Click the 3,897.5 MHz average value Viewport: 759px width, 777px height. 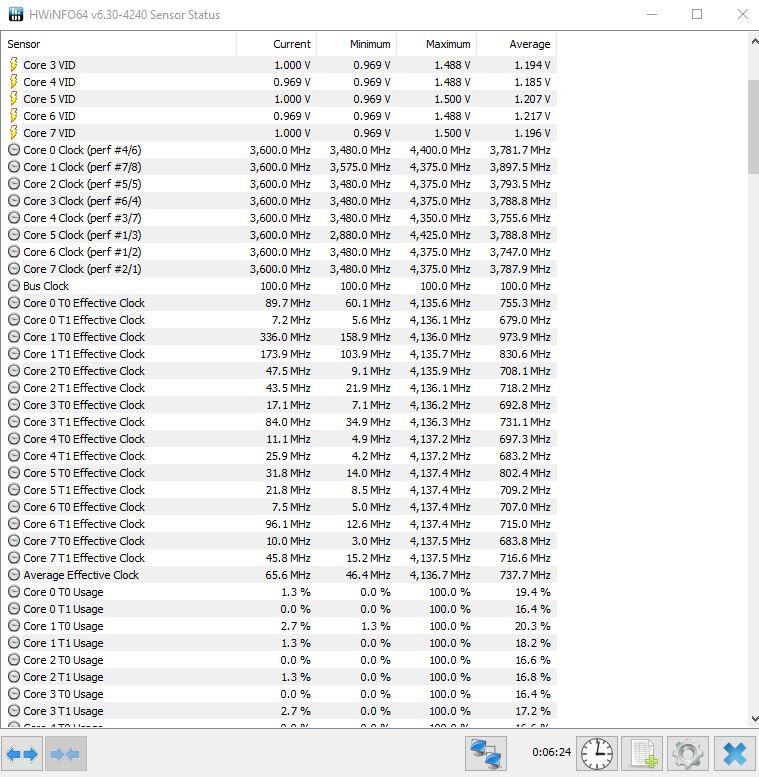pos(520,167)
